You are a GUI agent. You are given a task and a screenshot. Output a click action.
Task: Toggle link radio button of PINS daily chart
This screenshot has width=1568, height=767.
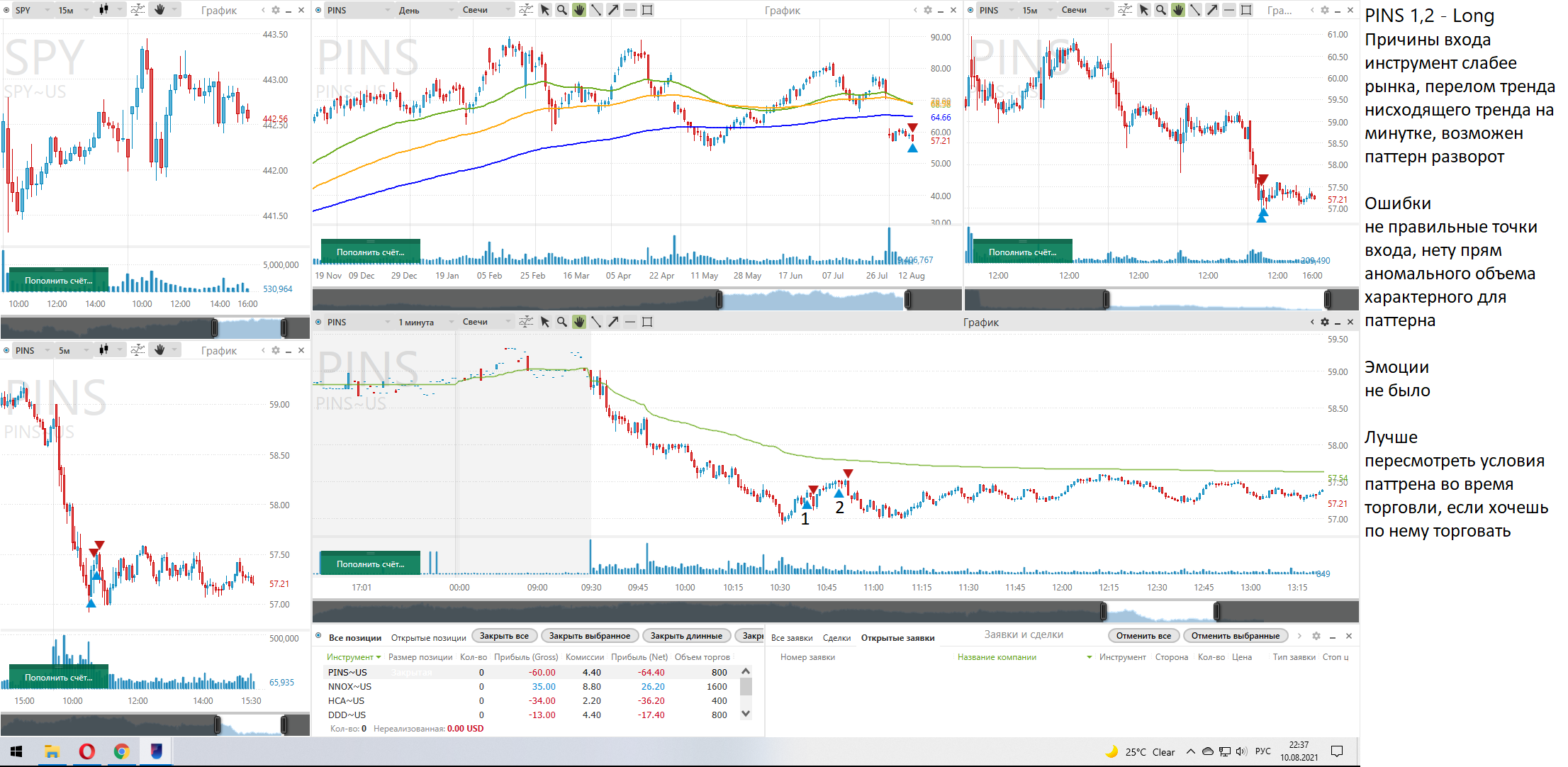318,10
